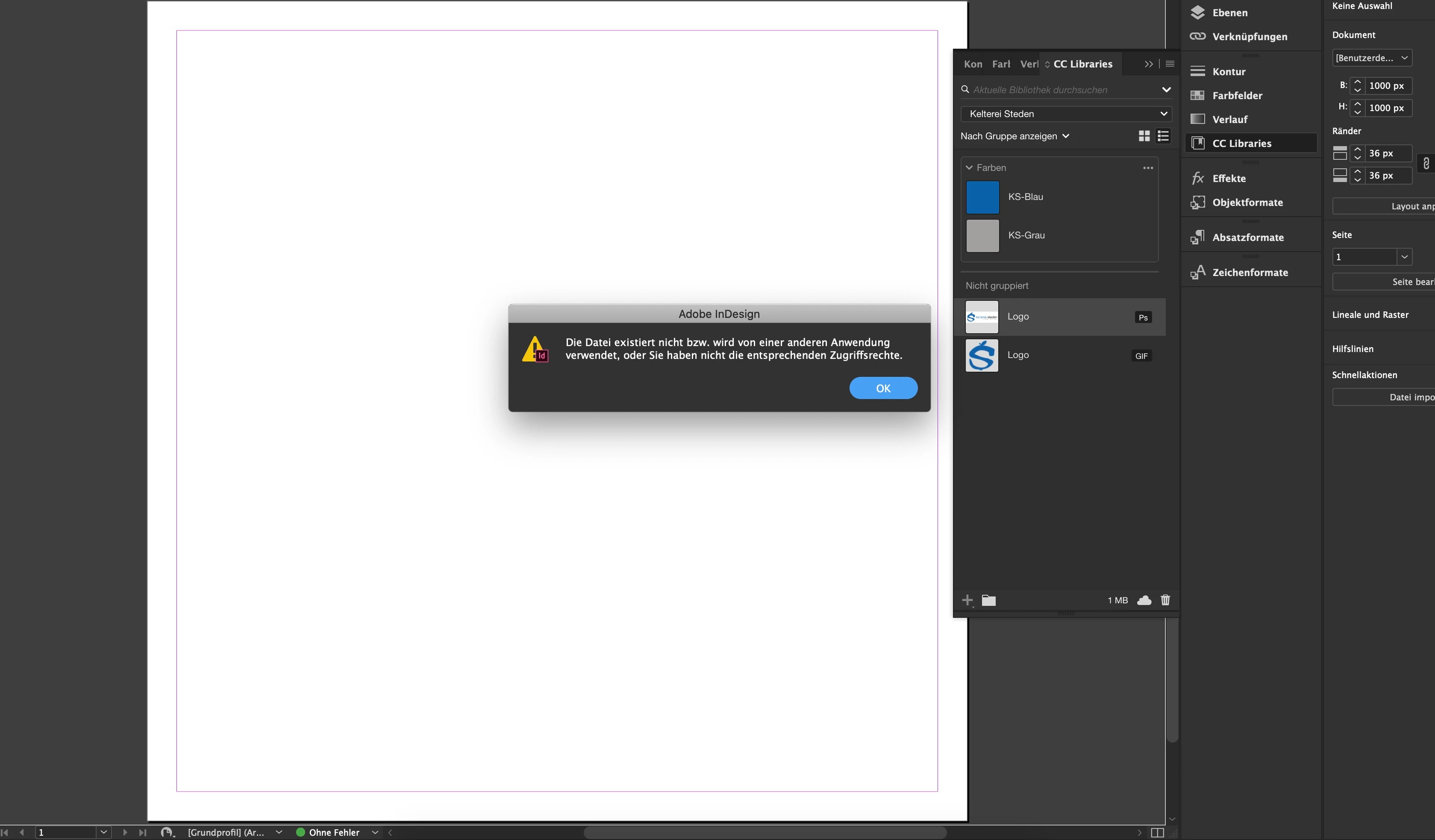Expand the search filter chevron

1166,89
